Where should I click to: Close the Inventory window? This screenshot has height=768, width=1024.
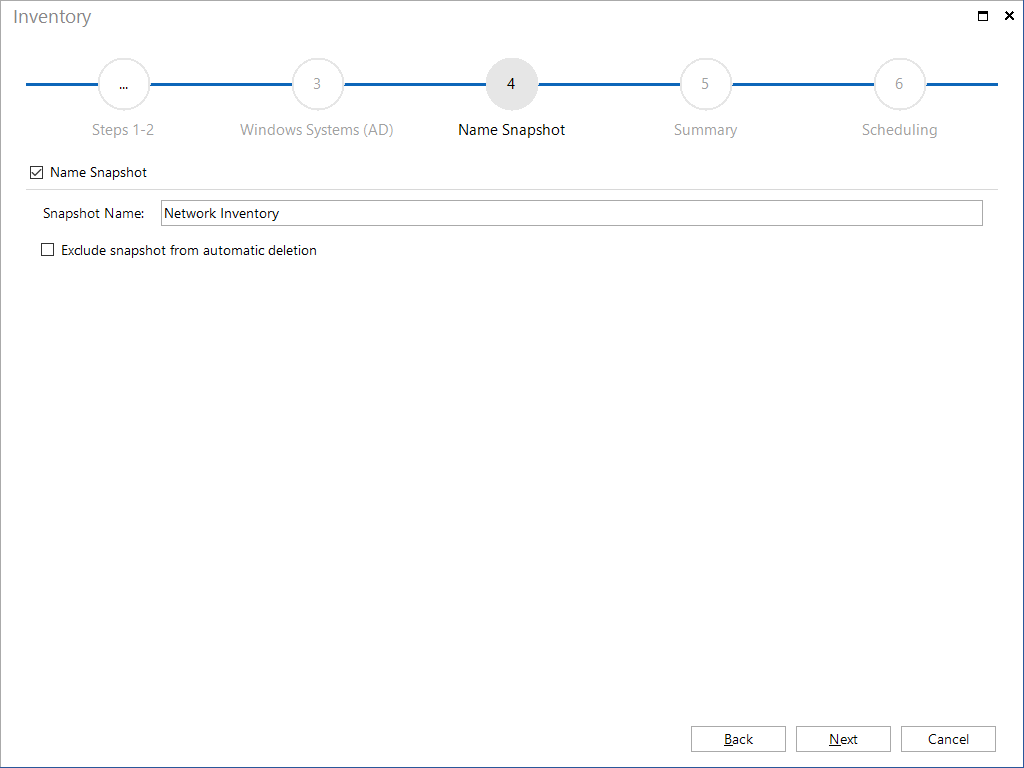pos(1009,16)
